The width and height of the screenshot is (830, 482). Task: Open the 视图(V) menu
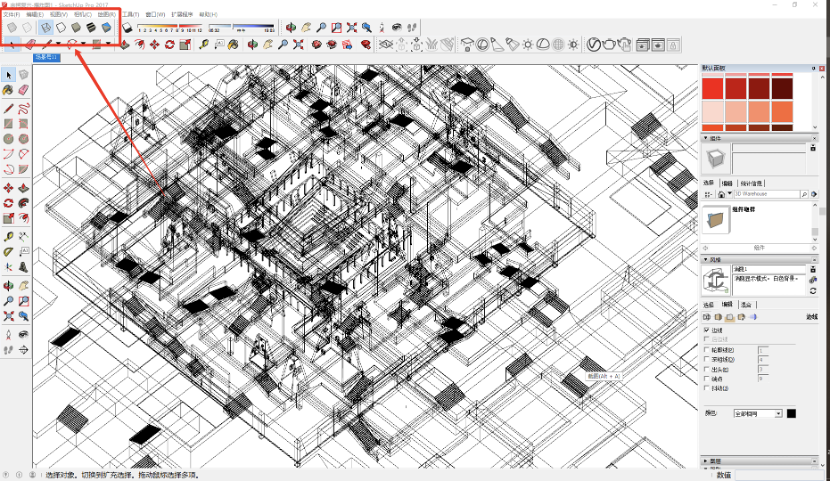pyautogui.click(x=58, y=14)
